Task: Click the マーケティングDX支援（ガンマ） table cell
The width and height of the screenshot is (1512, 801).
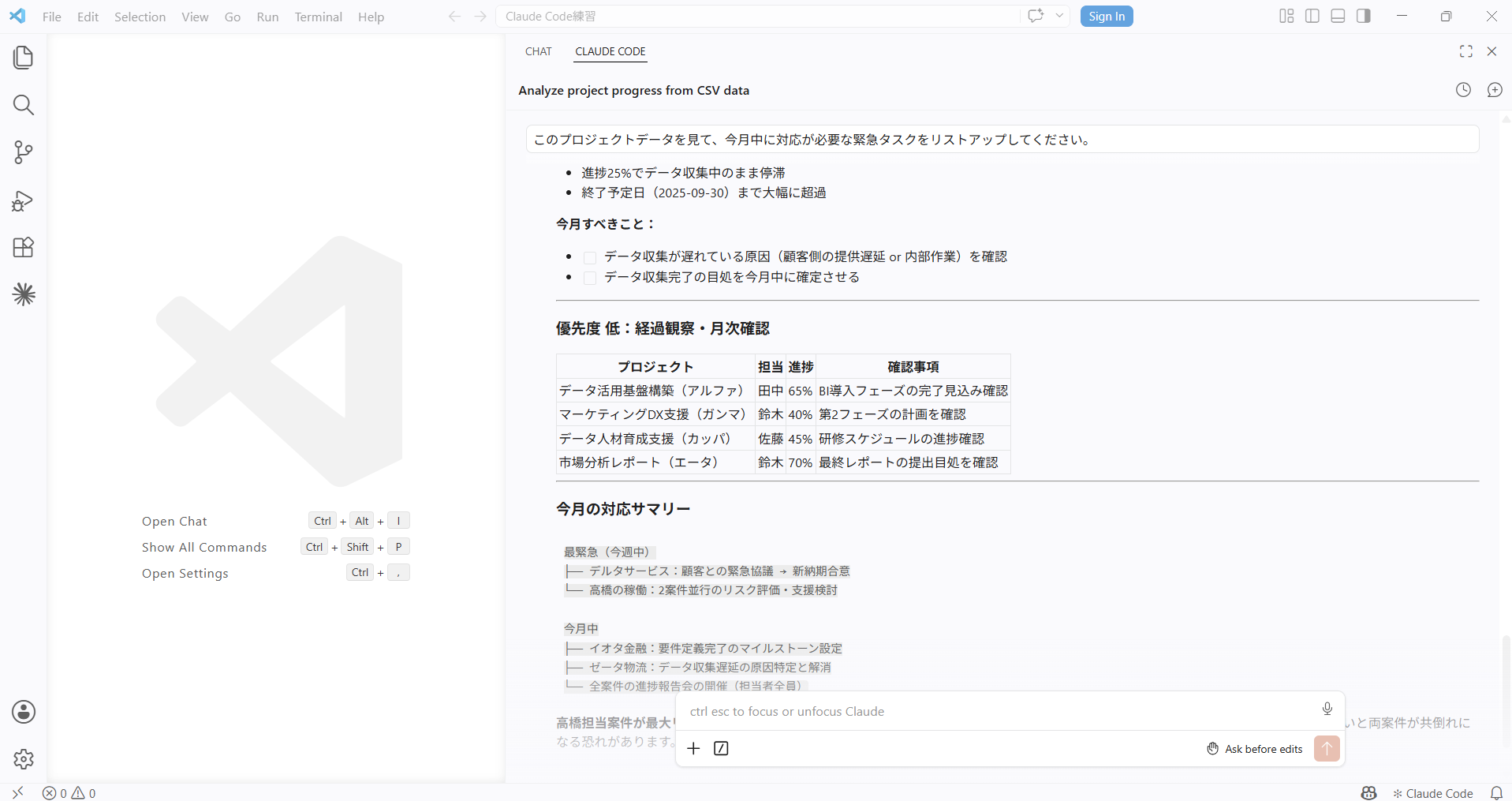Action: (655, 414)
